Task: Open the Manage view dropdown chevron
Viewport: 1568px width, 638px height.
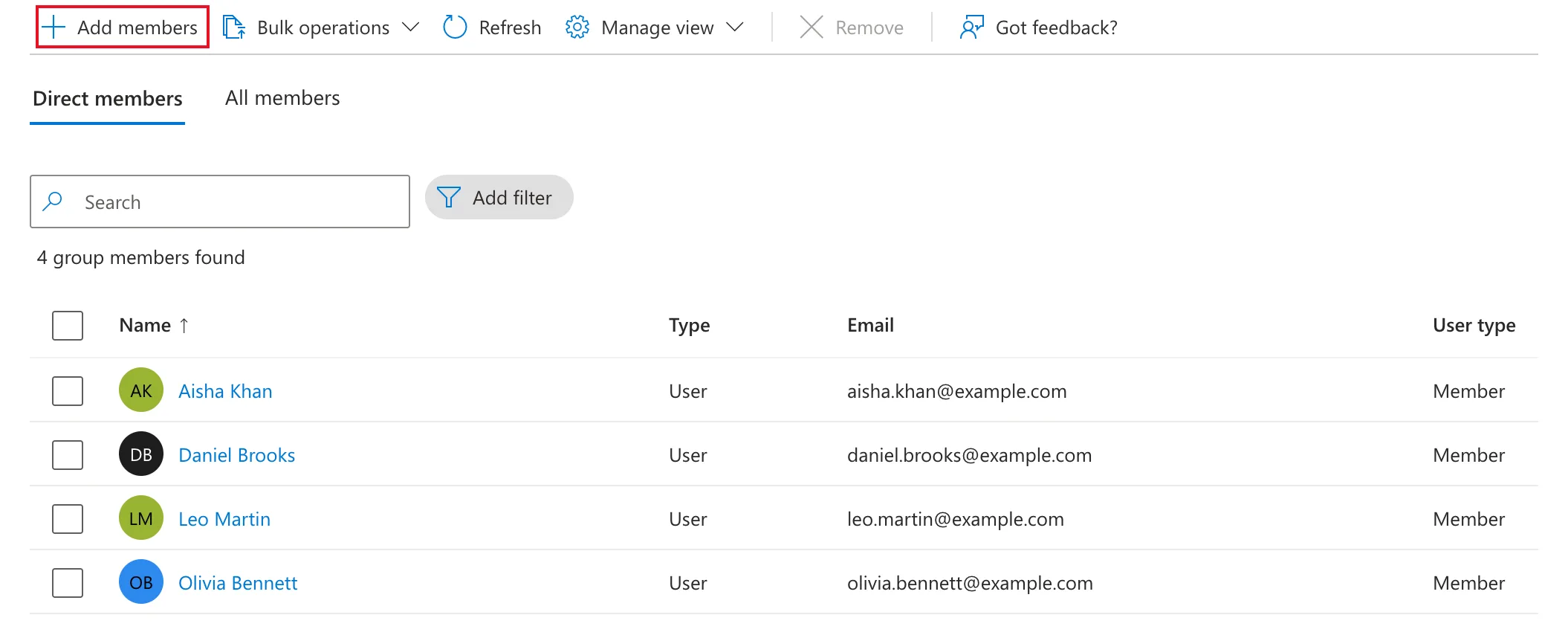Action: [734, 28]
